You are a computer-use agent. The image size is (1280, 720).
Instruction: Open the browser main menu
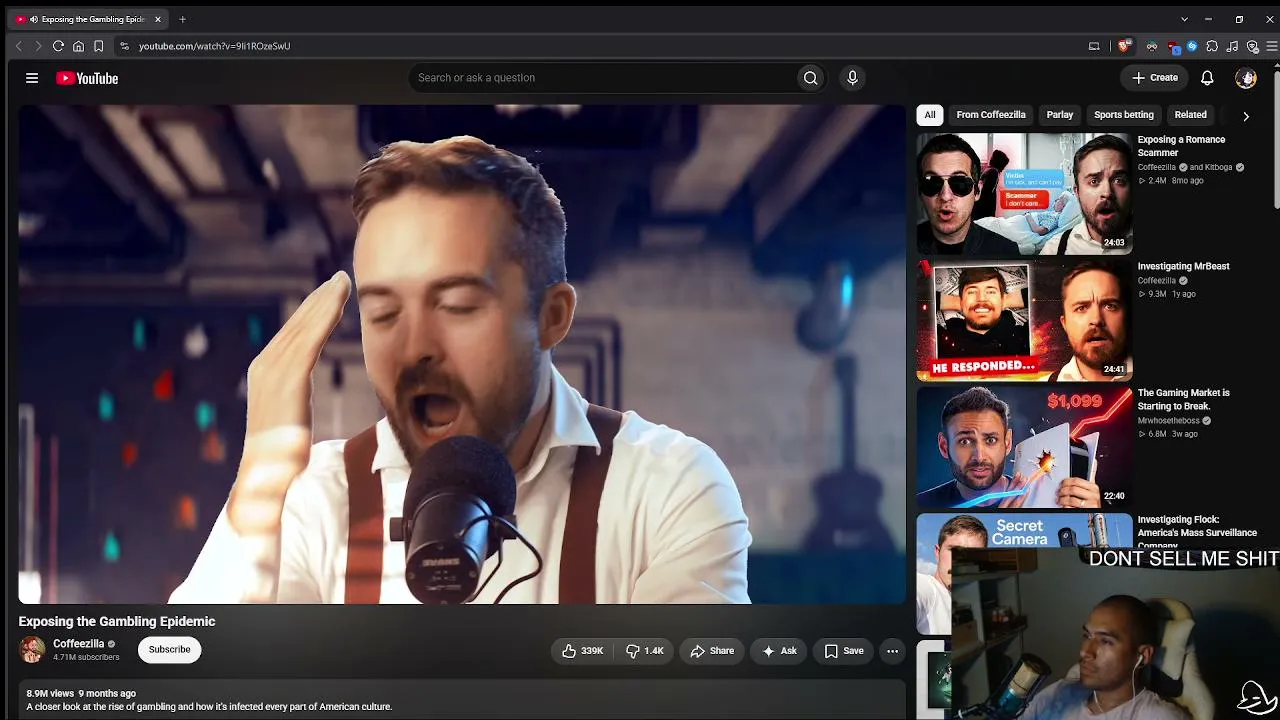(x=1272, y=46)
